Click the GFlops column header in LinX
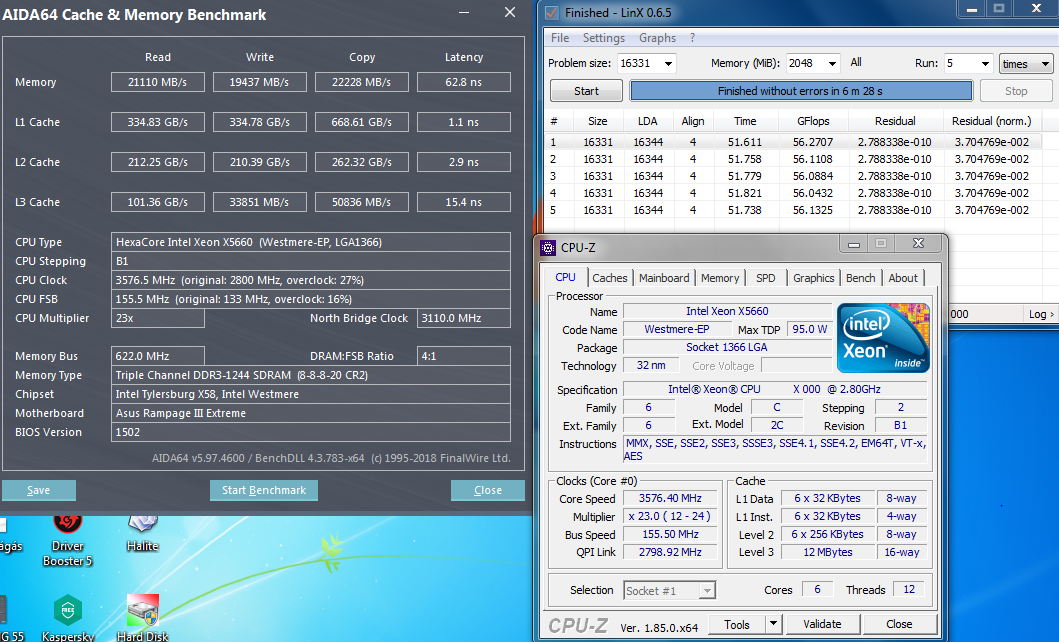This screenshot has width=1059, height=642. (x=813, y=121)
